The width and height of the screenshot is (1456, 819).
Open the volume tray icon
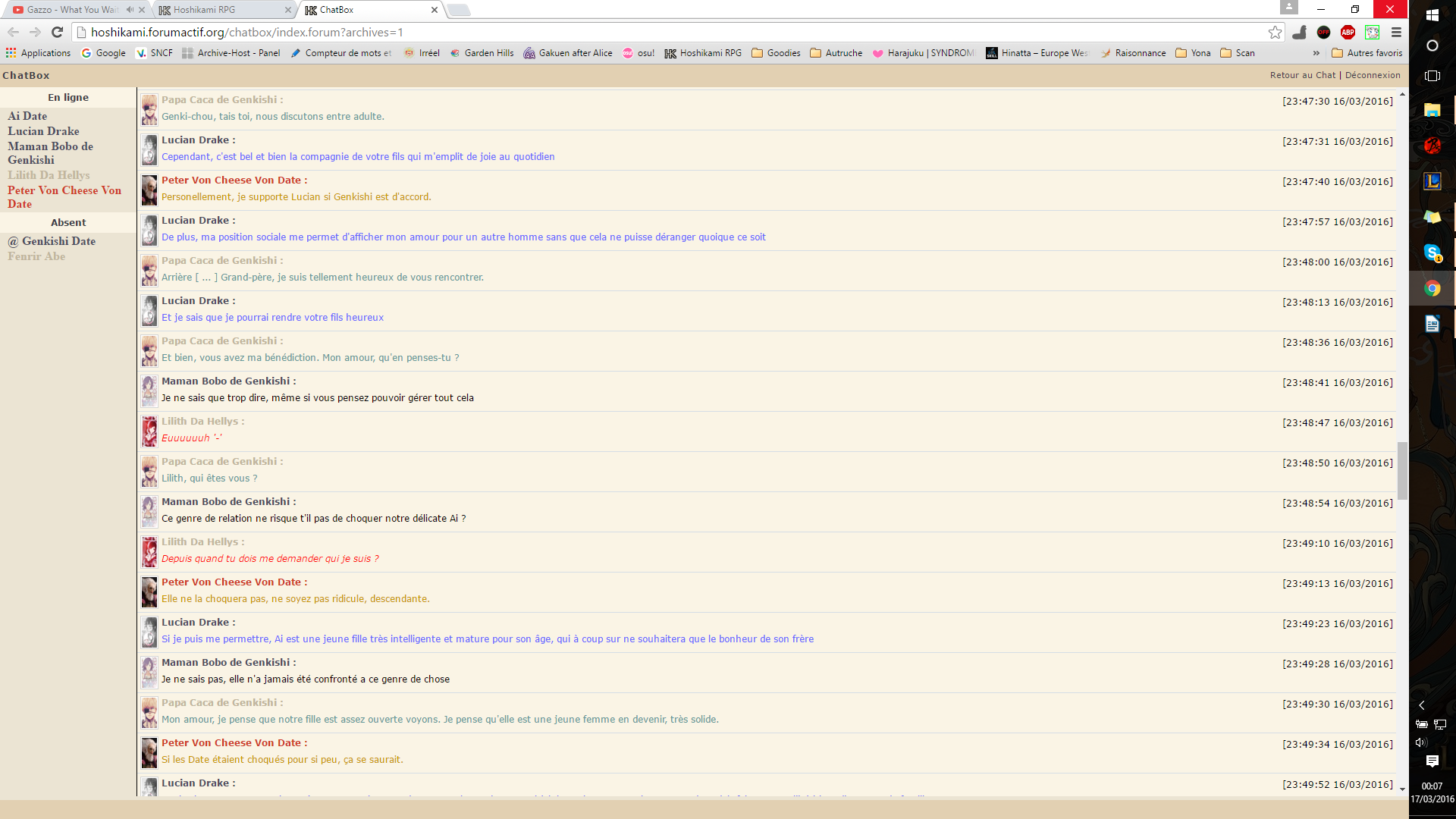[1421, 742]
